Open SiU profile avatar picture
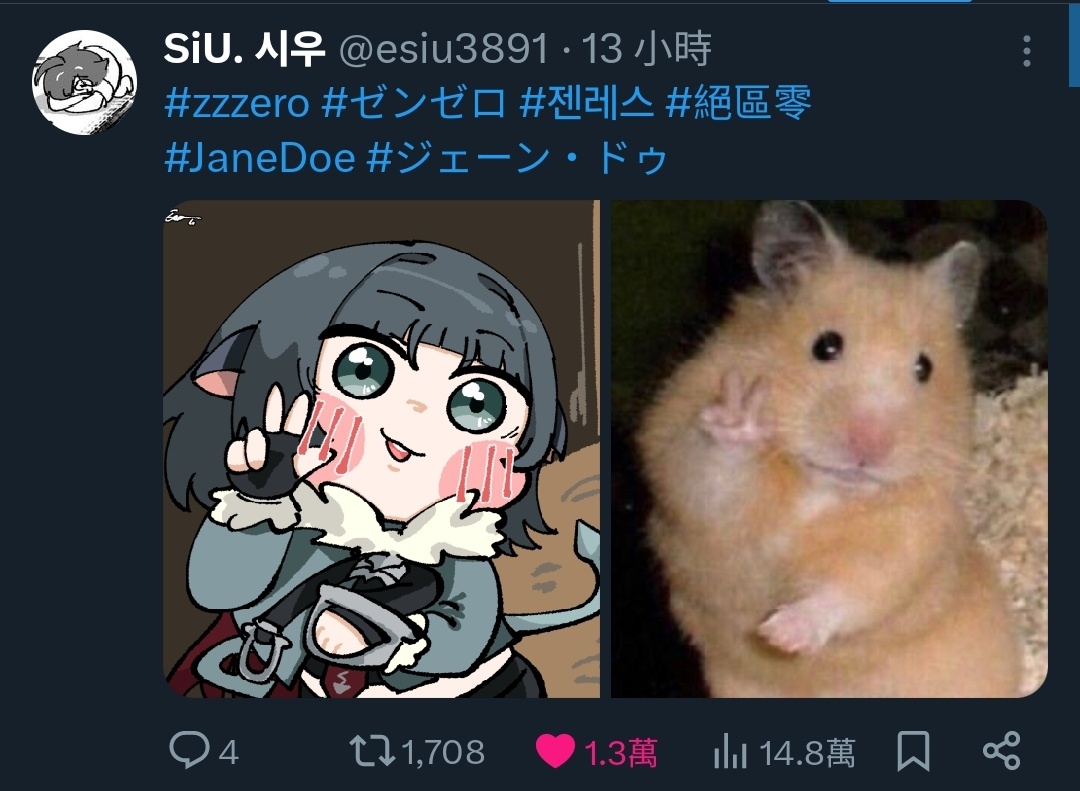 click(85, 82)
